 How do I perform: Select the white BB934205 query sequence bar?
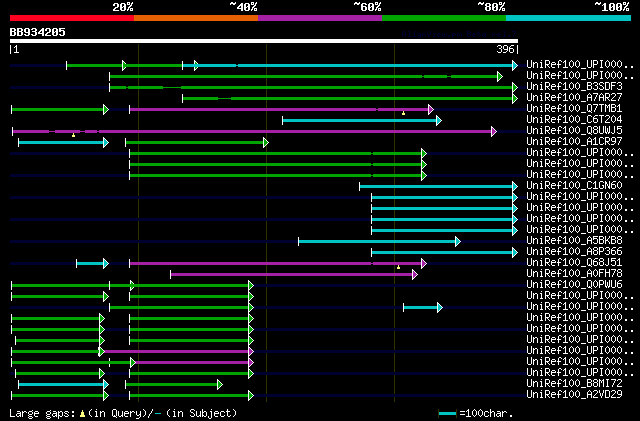[264, 41]
